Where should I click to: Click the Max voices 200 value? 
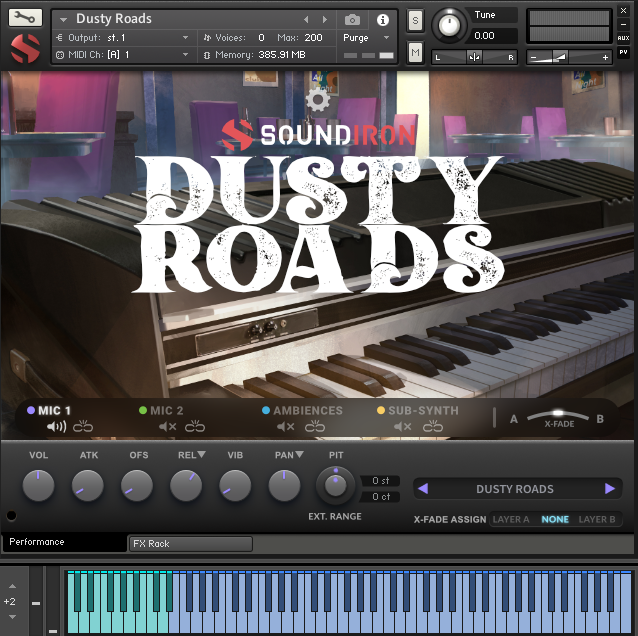point(313,37)
